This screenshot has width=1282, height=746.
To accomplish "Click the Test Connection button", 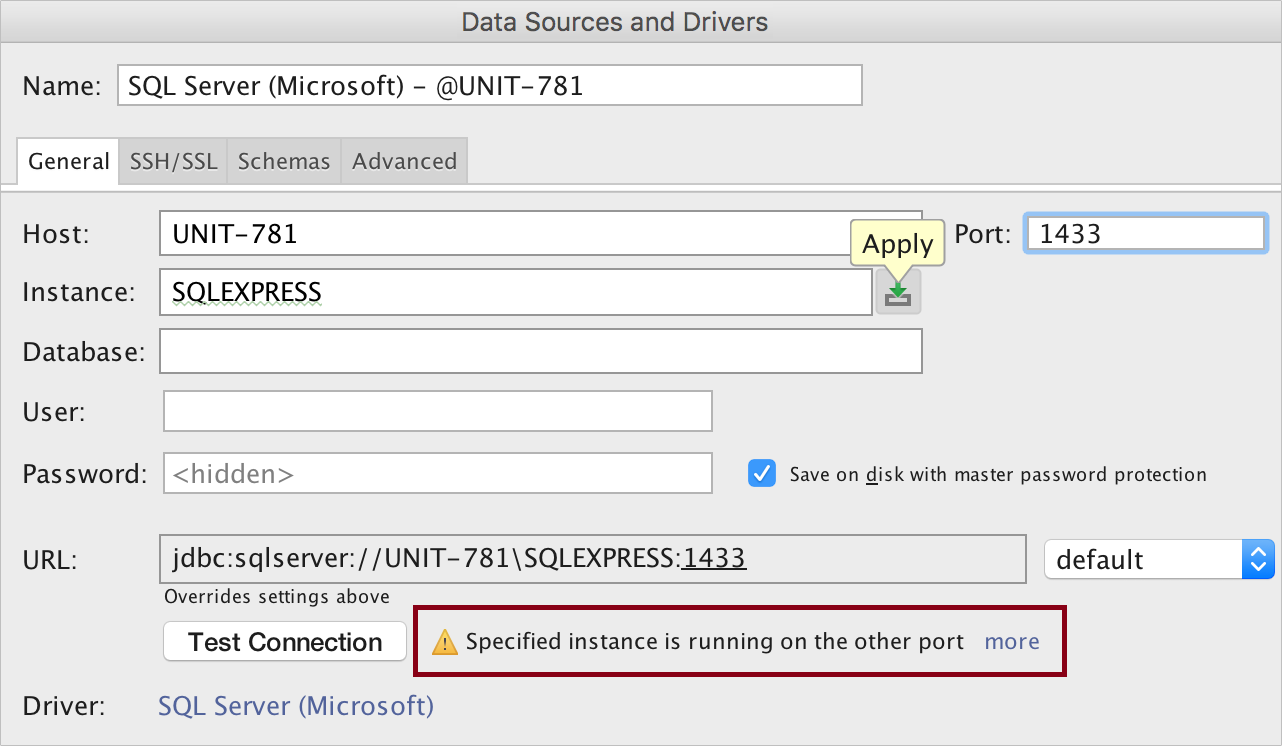I will click(x=285, y=642).
